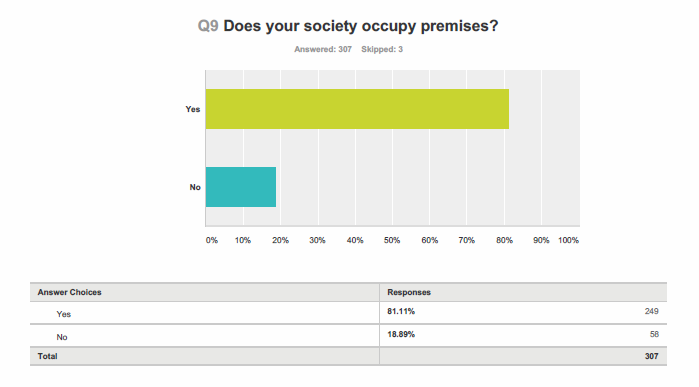The height and width of the screenshot is (387, 699).
Task: Click the Answer Choices column header
Action: (70, 292)
